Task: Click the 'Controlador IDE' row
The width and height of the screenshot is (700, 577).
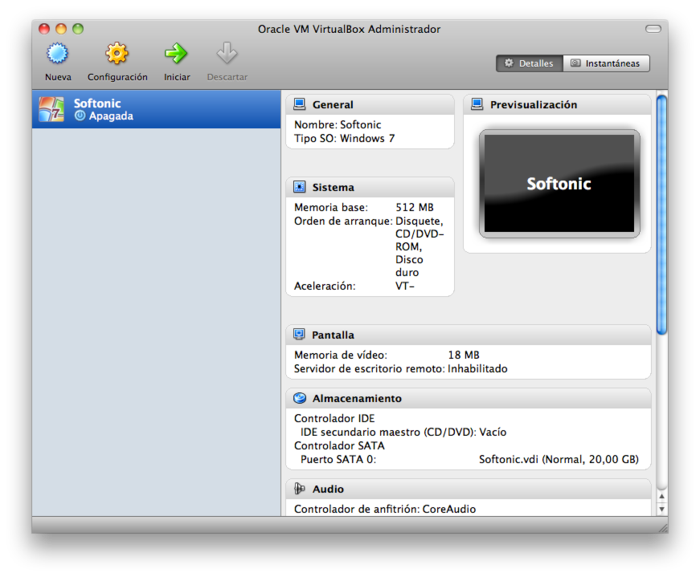Action: tap(334, 418)
